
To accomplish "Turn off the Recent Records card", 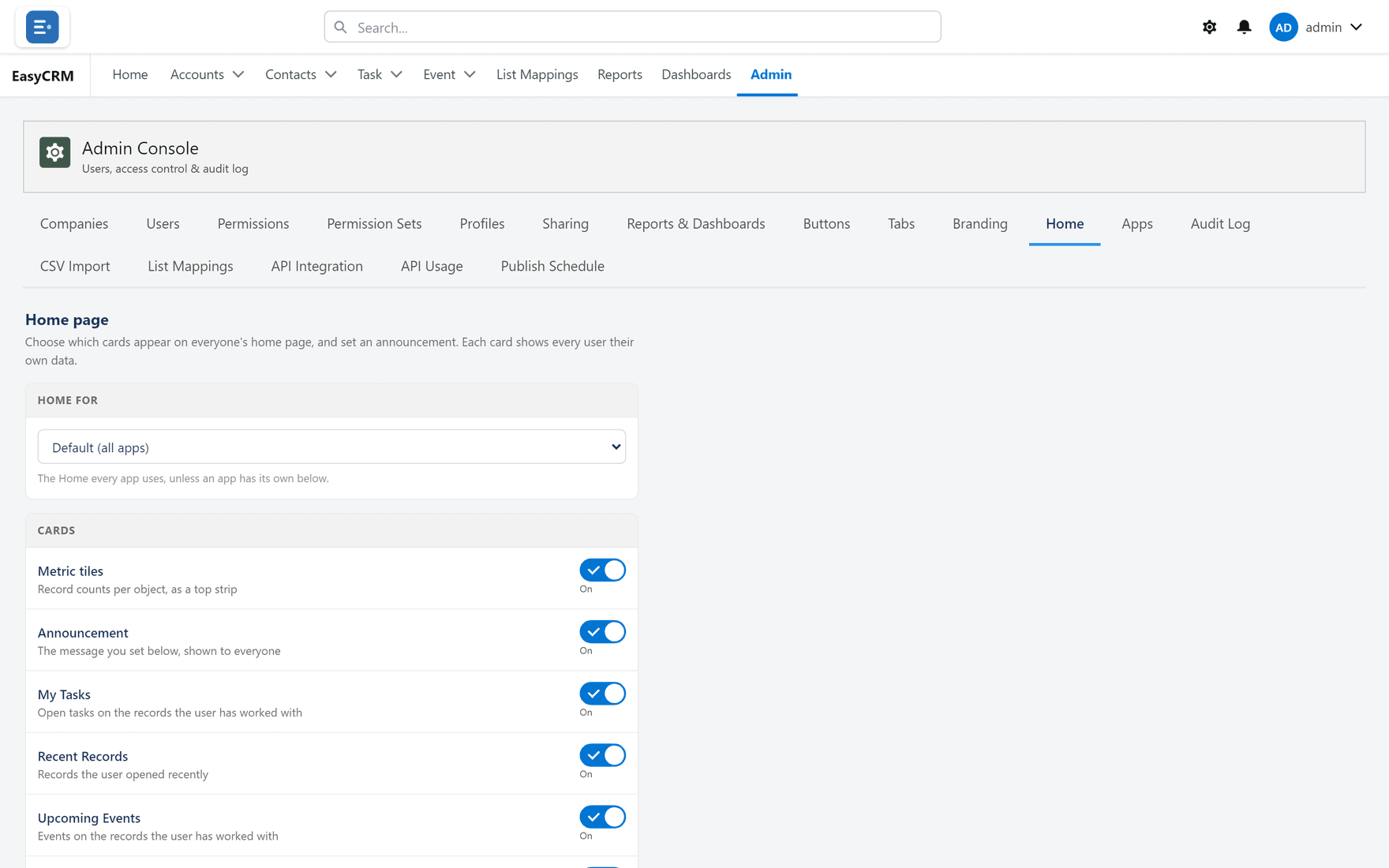I will 602,755.
